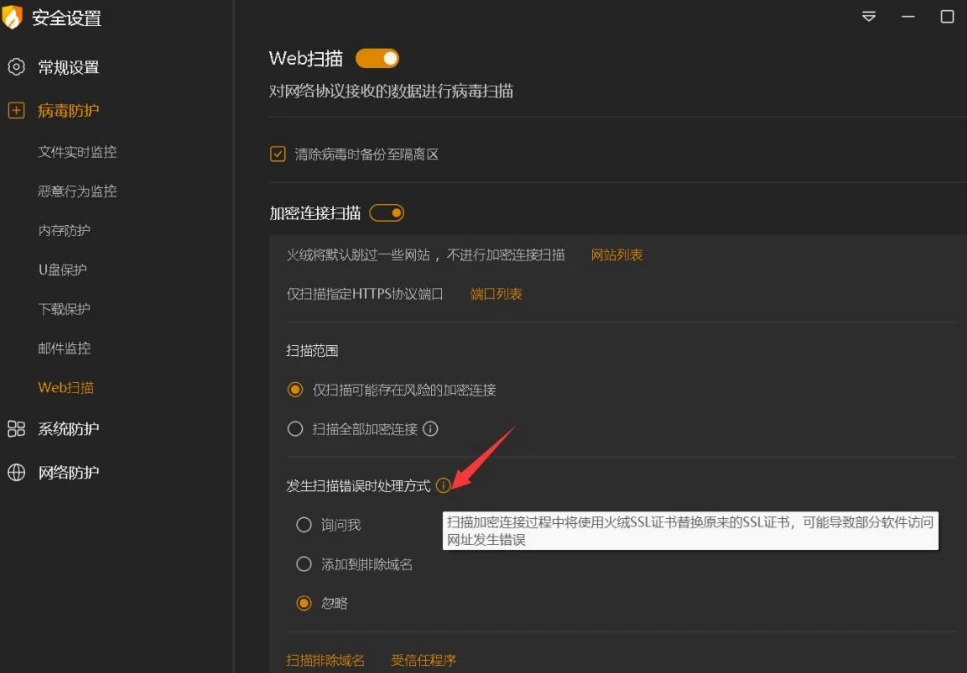
Task: Minimize the security settings window
Action: (x=908, y=17)
